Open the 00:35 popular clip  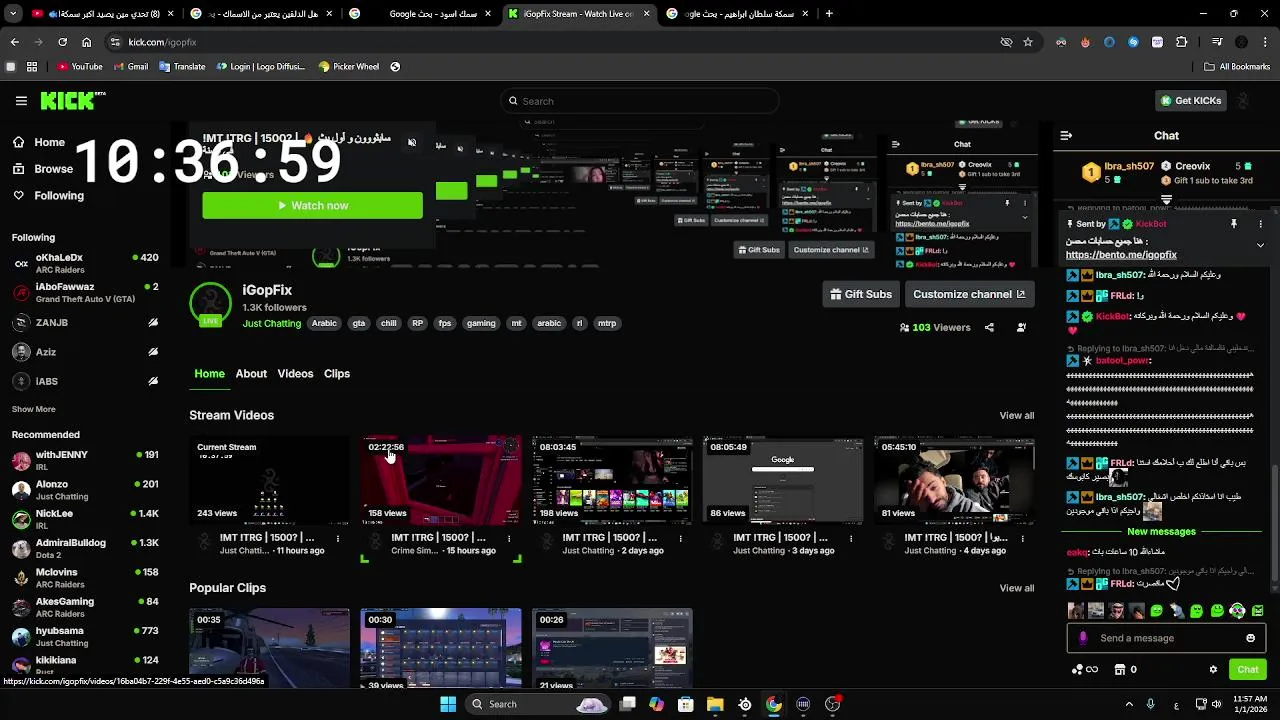point(270,648)
